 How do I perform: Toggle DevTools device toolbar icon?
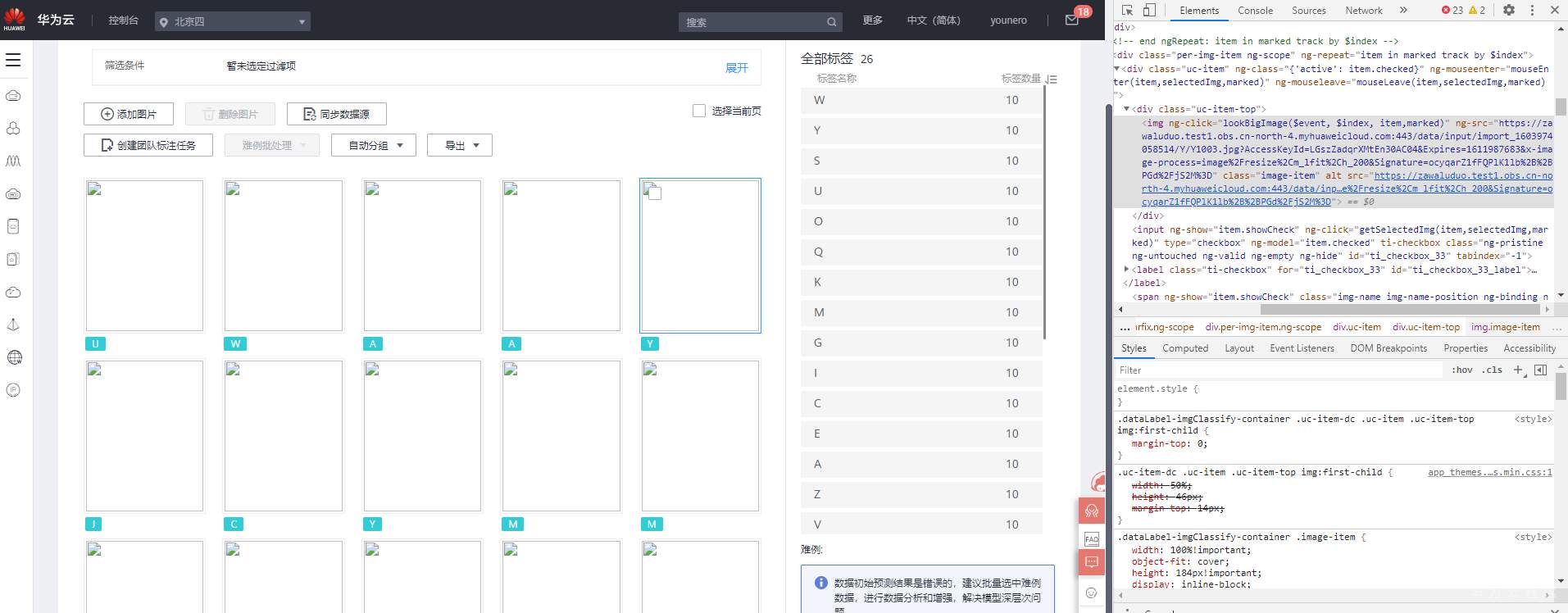click(1149, 11)
